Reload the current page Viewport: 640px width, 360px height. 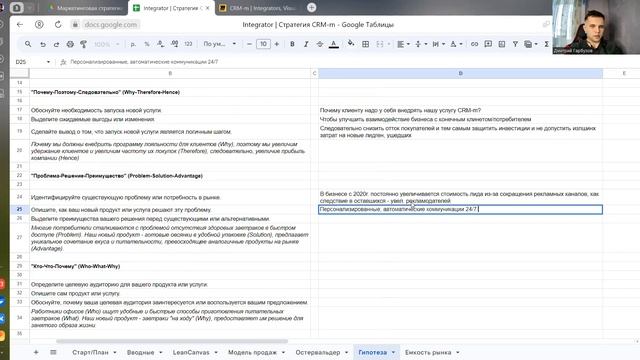[x=58, y=24]
